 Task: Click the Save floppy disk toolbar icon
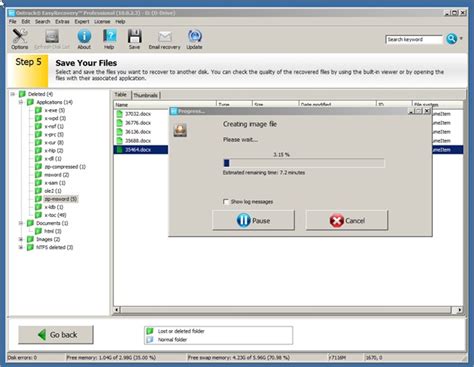click(134, 36)
